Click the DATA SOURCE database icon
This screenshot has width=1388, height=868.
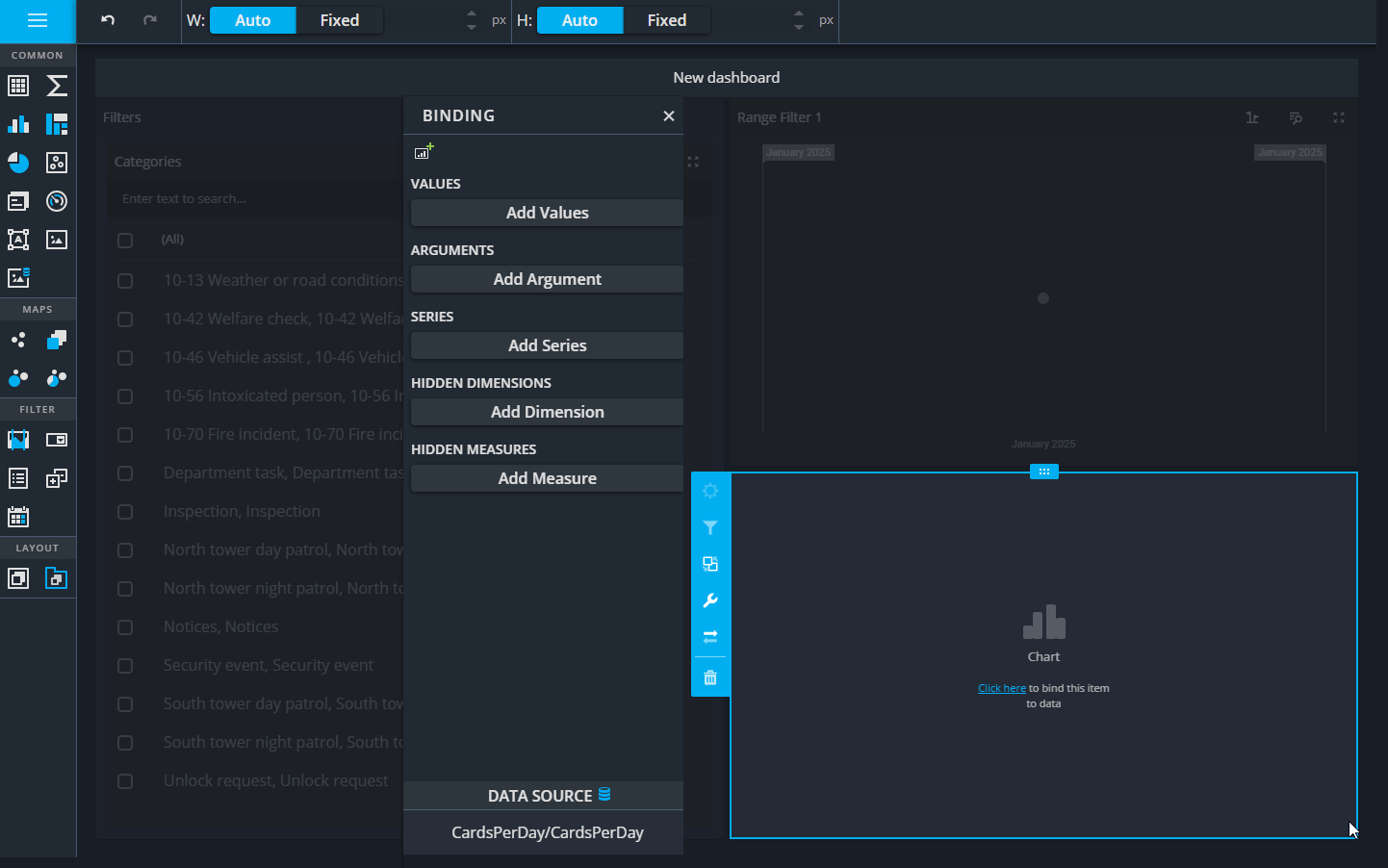coord(604,794)
